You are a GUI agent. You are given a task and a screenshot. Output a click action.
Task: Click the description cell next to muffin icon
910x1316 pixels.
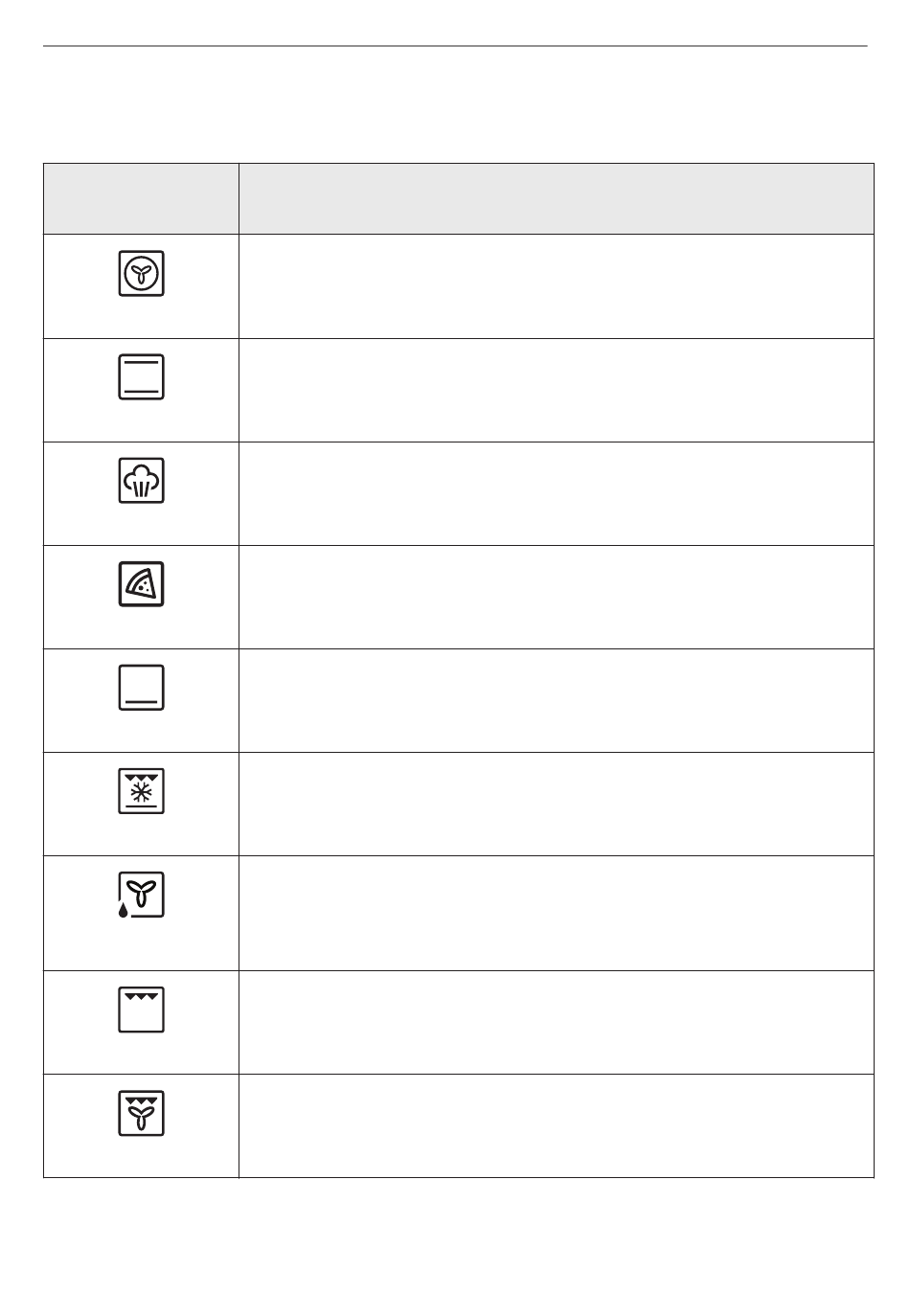[557, 494]
